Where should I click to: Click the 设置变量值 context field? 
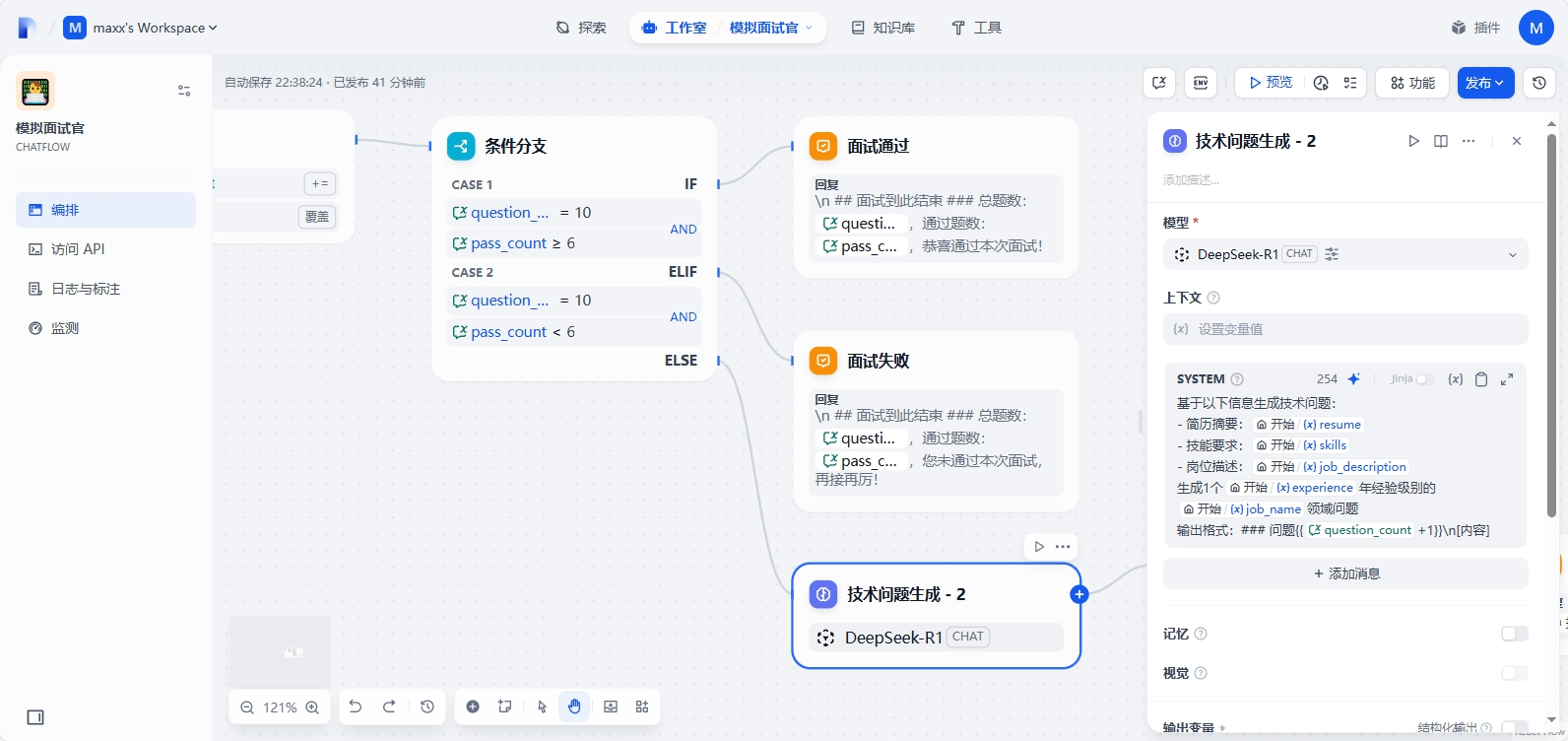(1345, 329)
